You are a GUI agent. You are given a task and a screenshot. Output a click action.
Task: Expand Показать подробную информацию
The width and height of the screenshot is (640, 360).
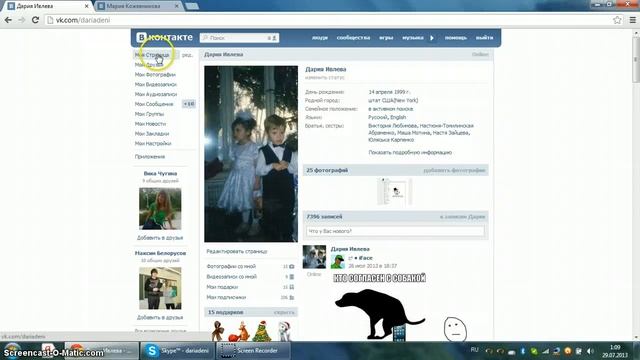(x=410, y=152)
